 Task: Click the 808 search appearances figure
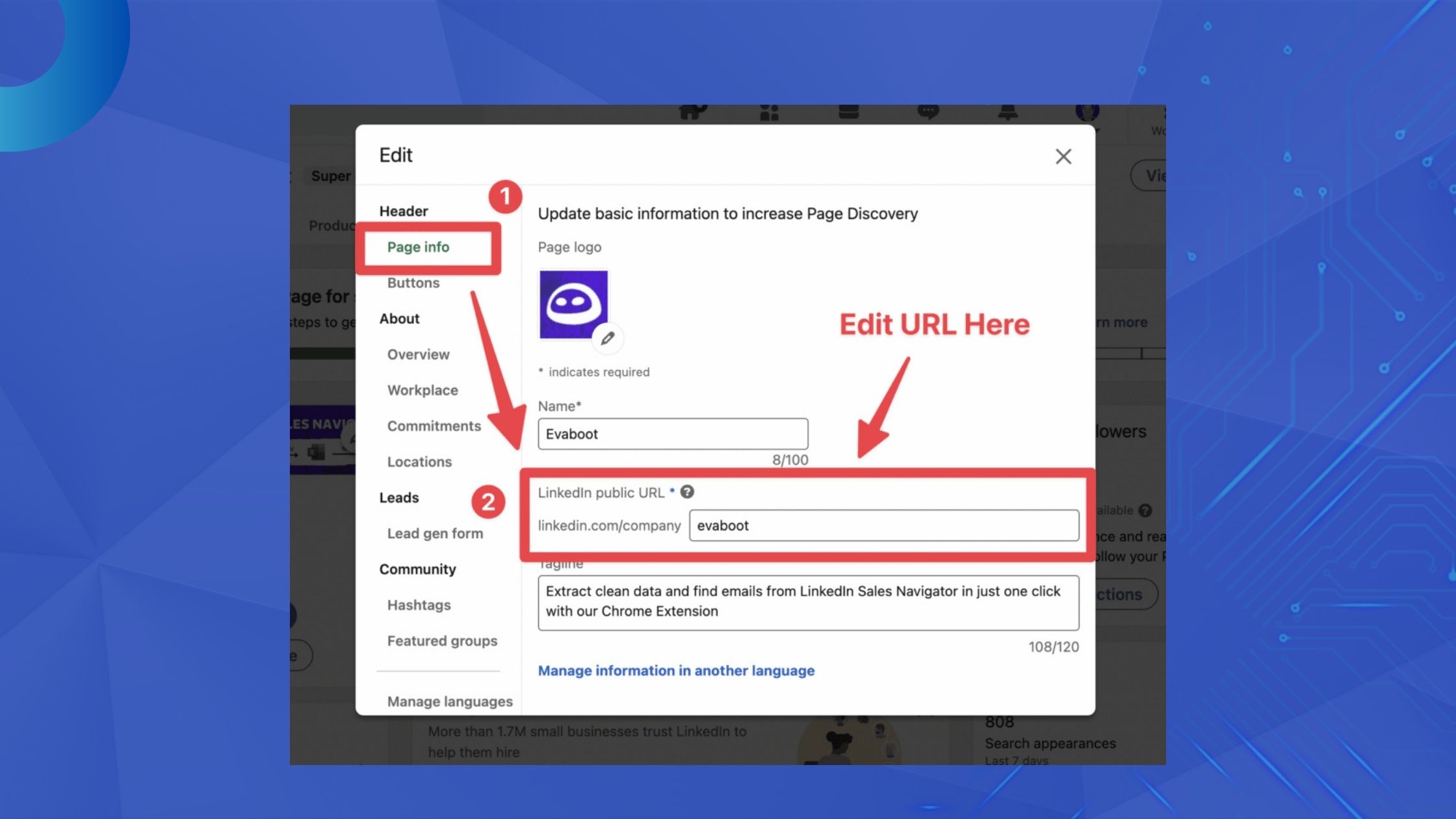click(999, 721)
